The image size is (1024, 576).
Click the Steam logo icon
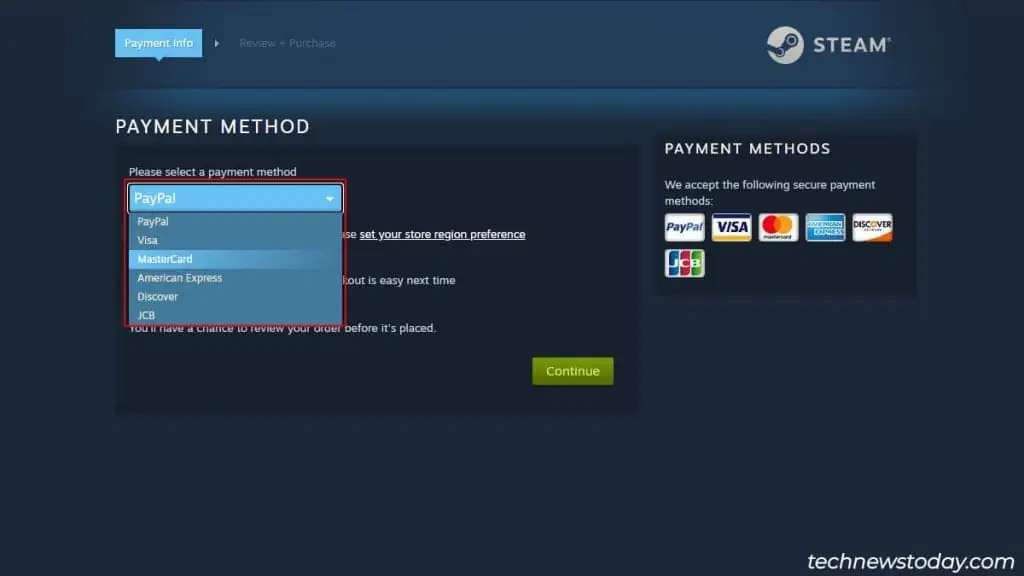click(x=785, y=45)
